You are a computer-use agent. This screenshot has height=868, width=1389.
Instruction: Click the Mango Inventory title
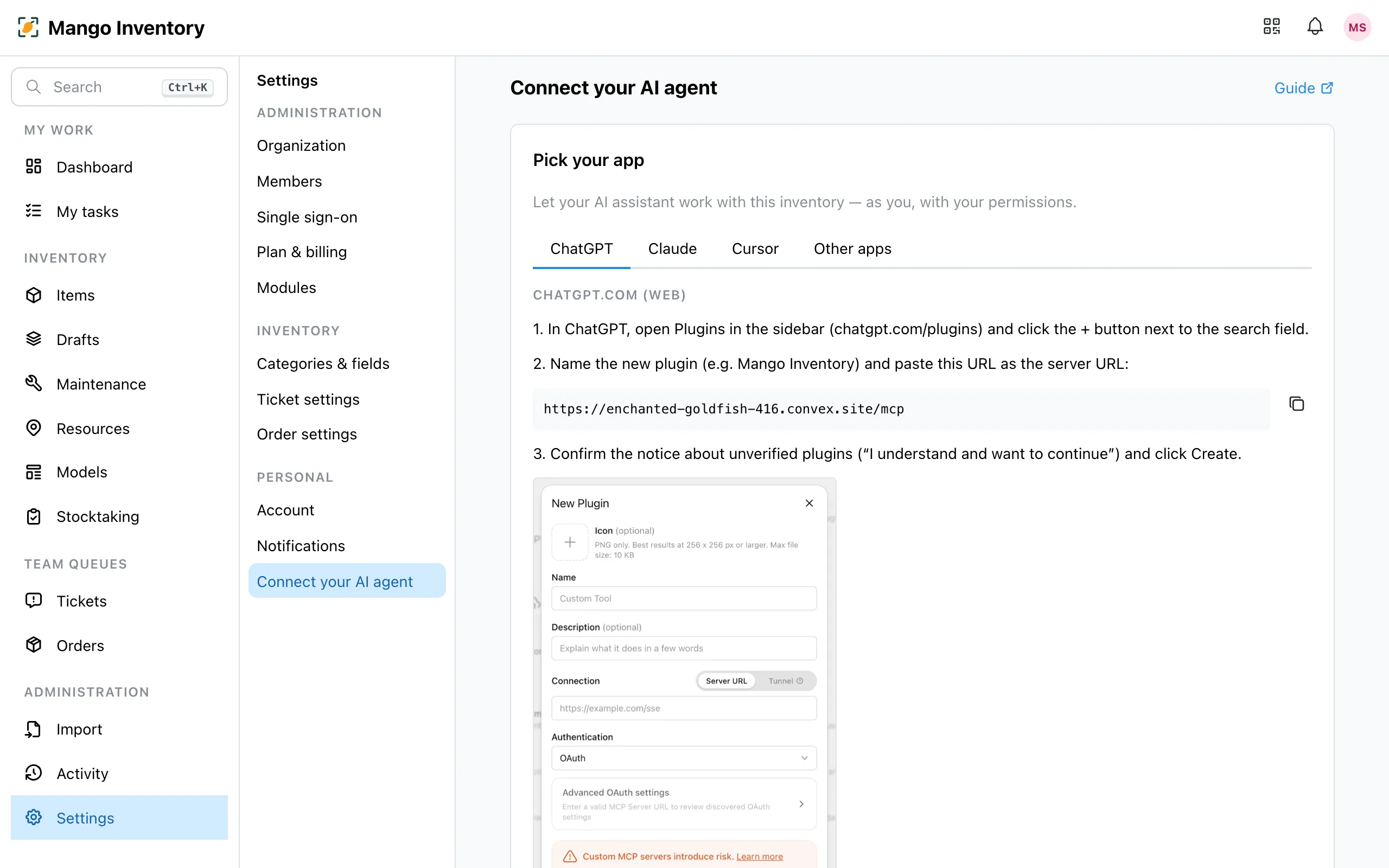tap(126, 27)
